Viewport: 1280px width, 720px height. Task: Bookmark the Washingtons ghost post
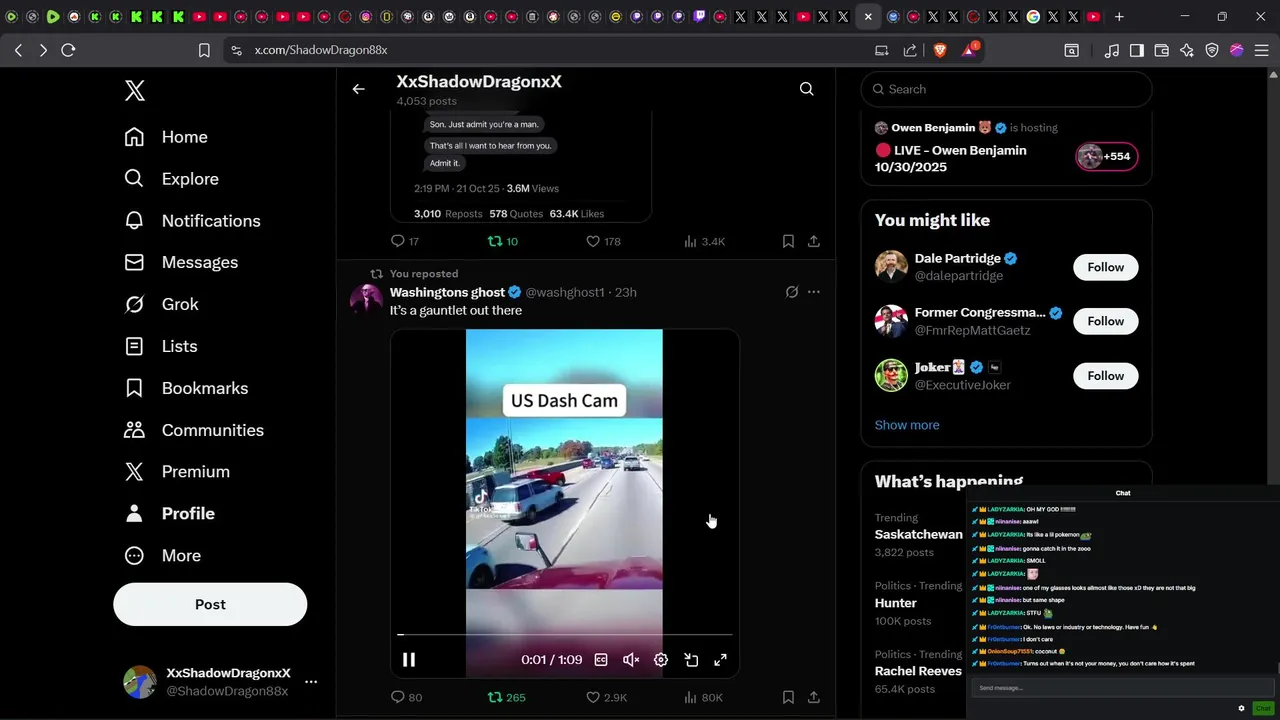coord(788,697)
